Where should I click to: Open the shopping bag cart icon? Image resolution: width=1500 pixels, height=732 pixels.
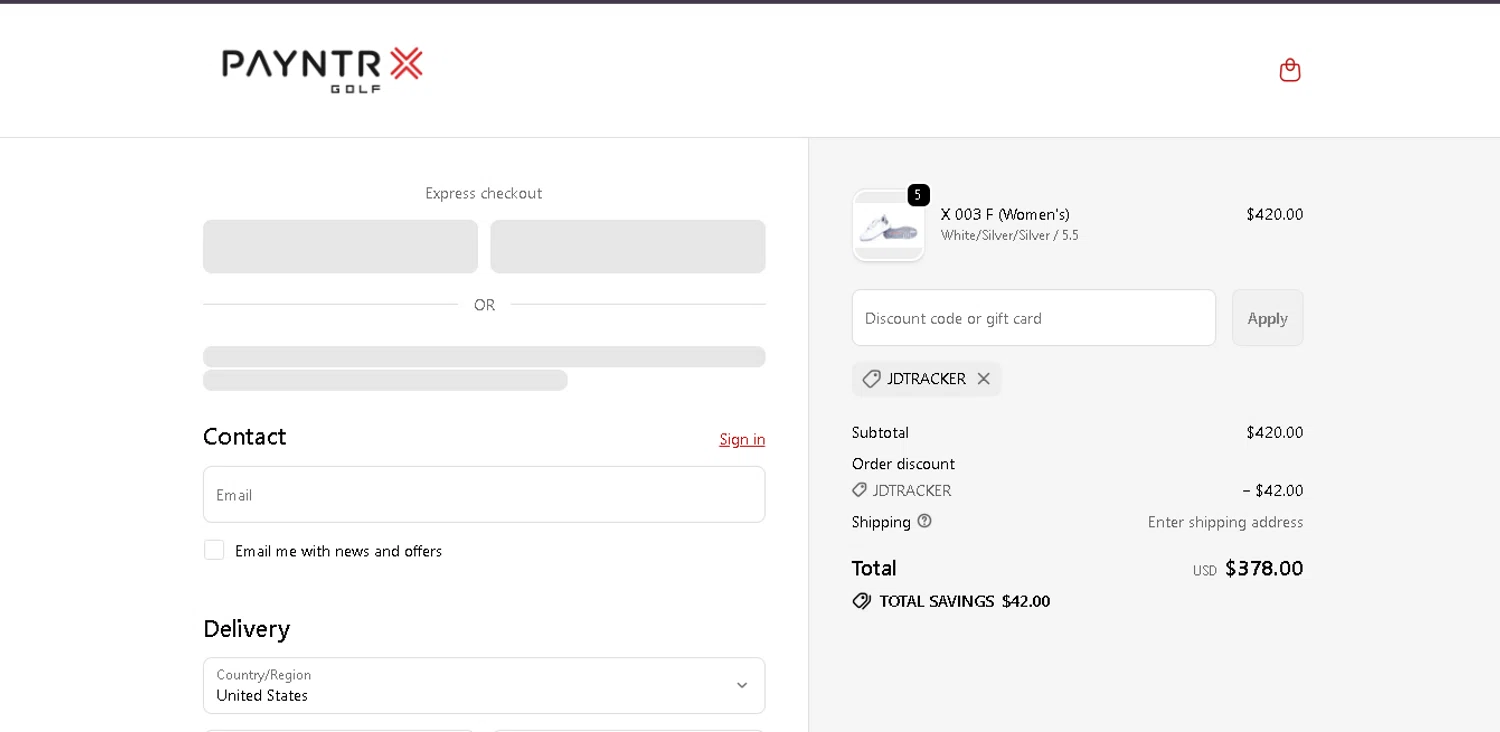[1290, 70]
